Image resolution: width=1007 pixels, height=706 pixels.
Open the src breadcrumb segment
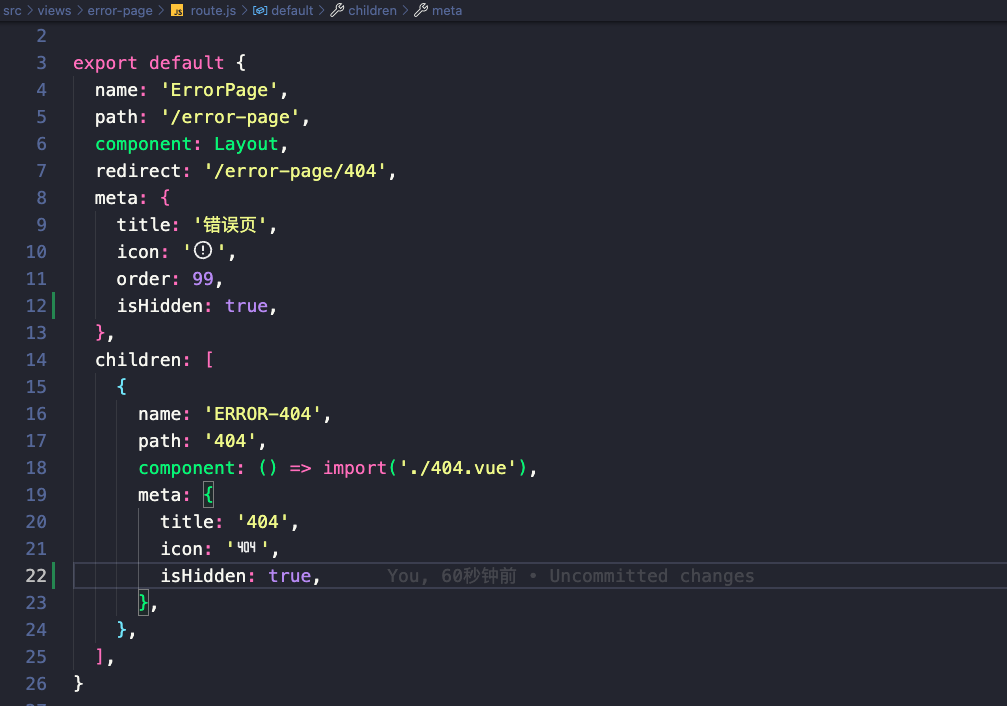point(12,10)
